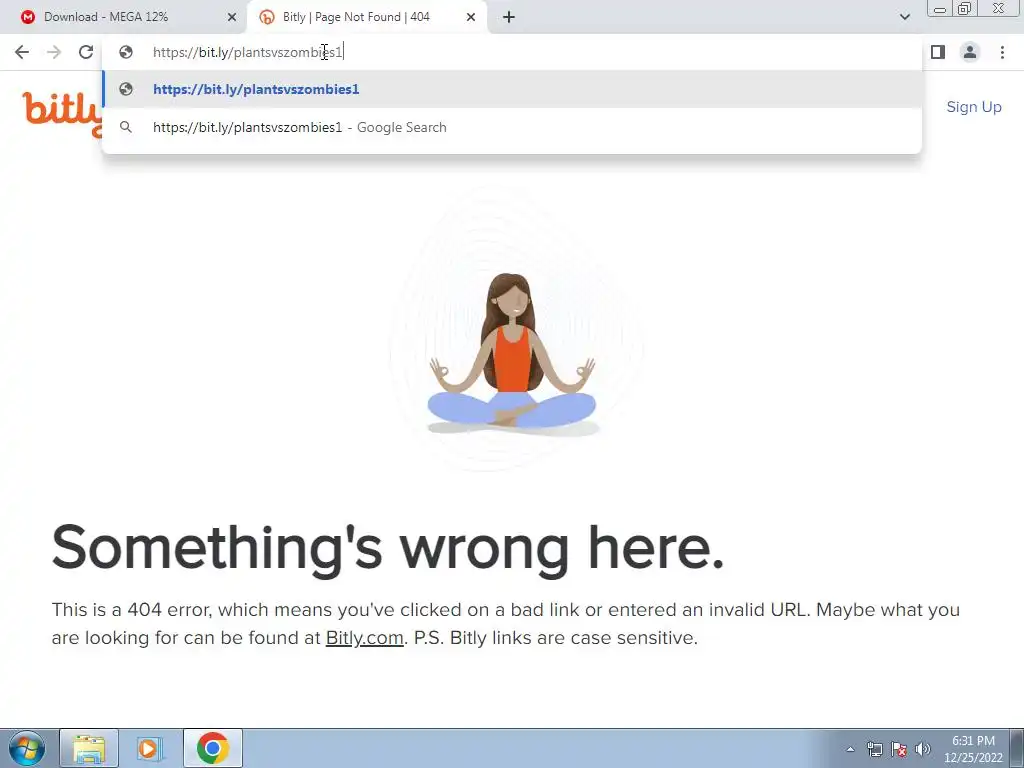Open the Chrome profile avatar

pyautogui.click(x=970, y=52)
